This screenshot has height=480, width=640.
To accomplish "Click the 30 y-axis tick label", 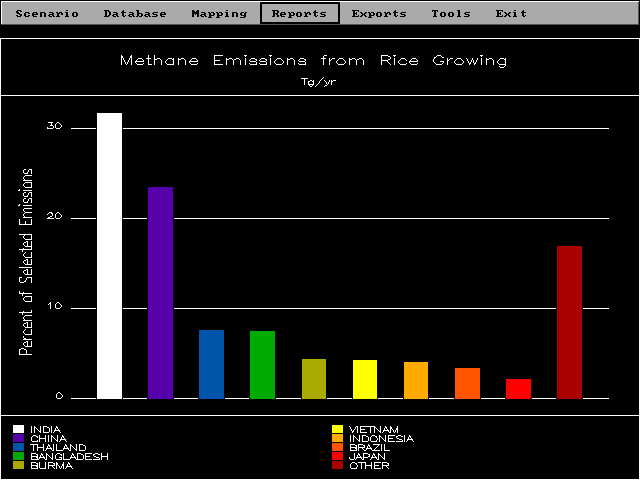I will pyautogui.click(x=54, y=126).
